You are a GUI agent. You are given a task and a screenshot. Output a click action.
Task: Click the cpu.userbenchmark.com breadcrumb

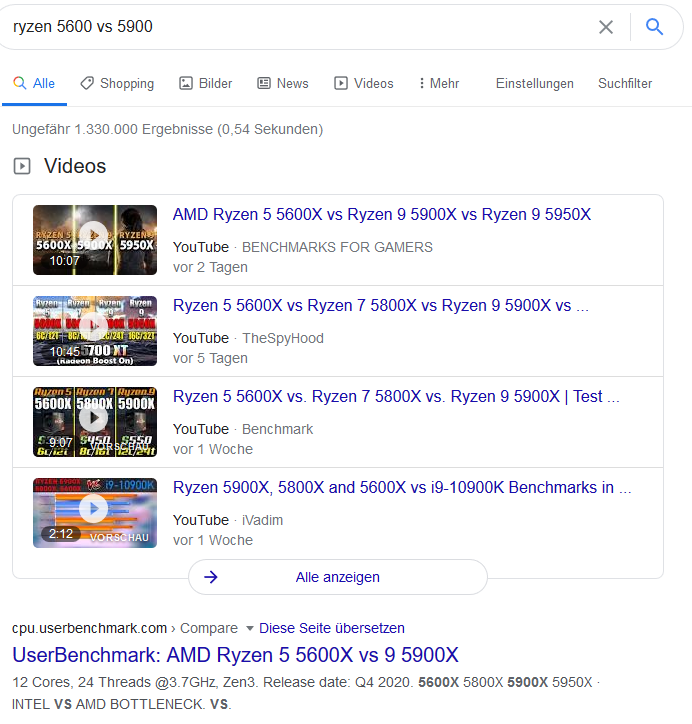tap(89, 628)
